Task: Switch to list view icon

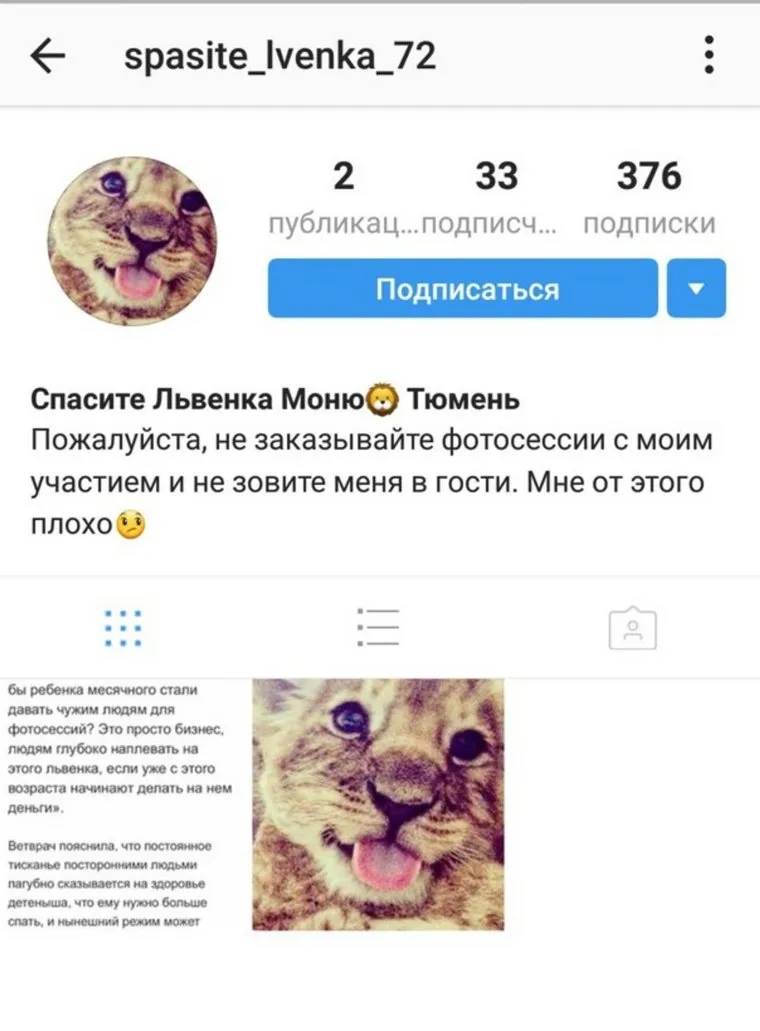Action: click(378, 627)
